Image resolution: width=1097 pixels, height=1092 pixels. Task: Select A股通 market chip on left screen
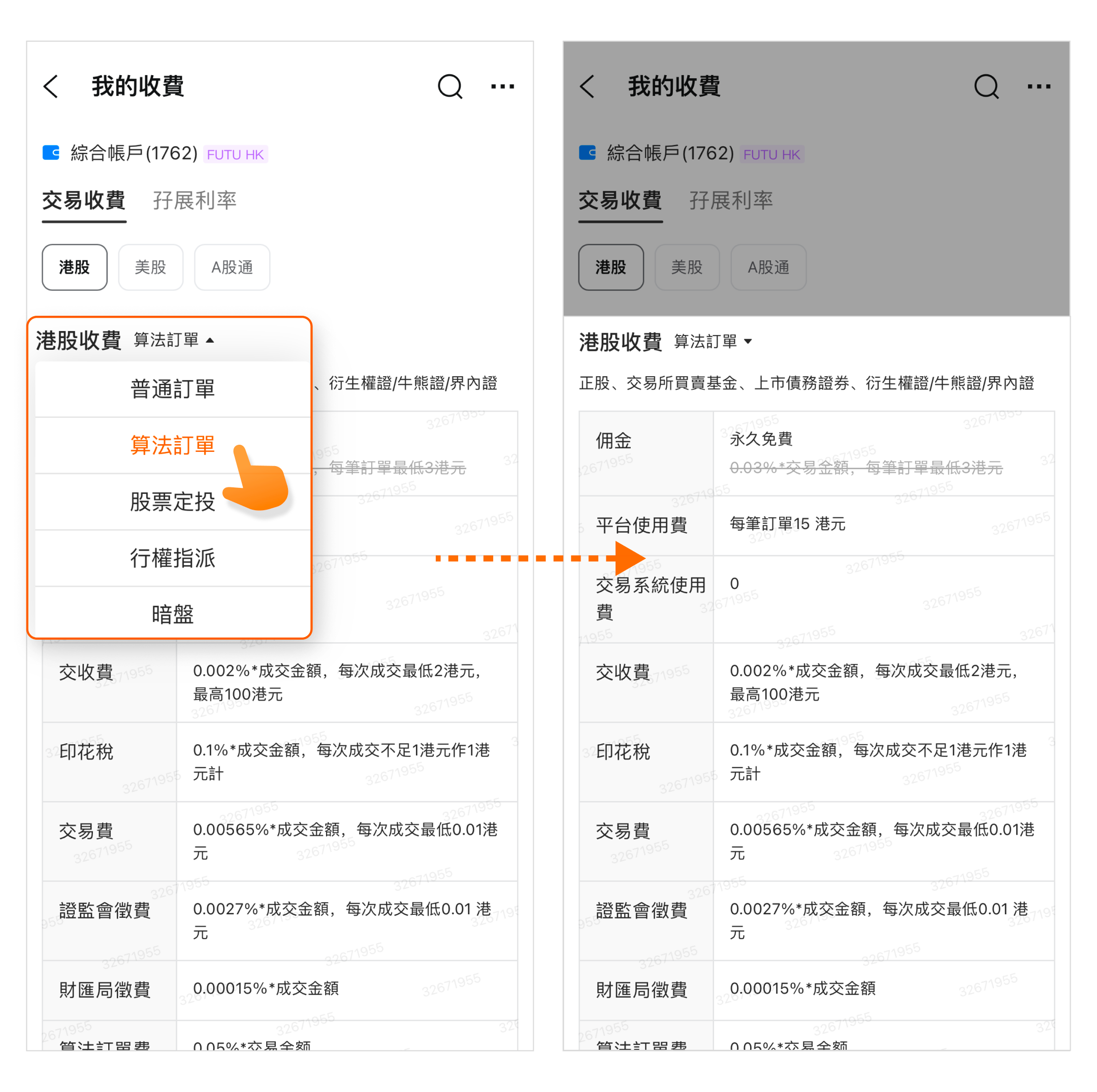point(232,268)
